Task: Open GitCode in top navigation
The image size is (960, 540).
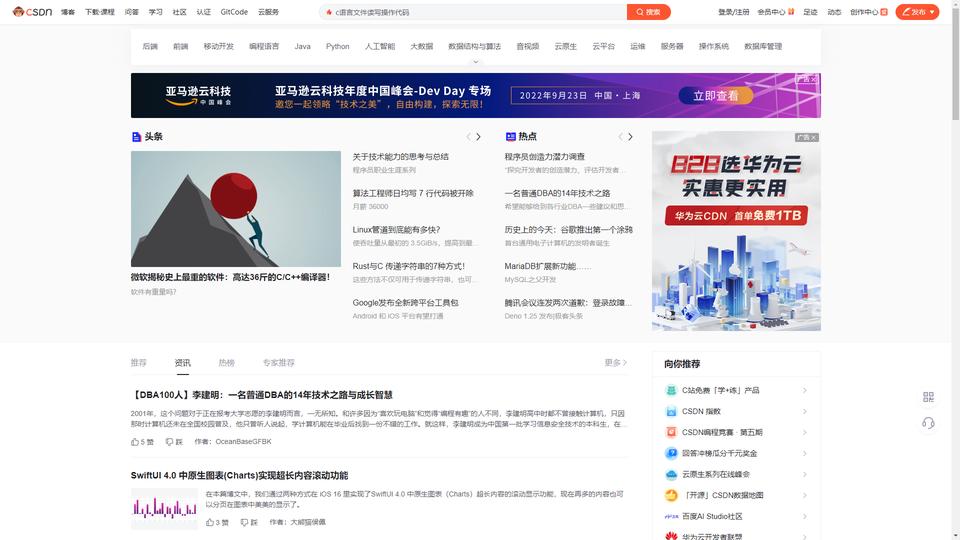Action: [234, 12]
